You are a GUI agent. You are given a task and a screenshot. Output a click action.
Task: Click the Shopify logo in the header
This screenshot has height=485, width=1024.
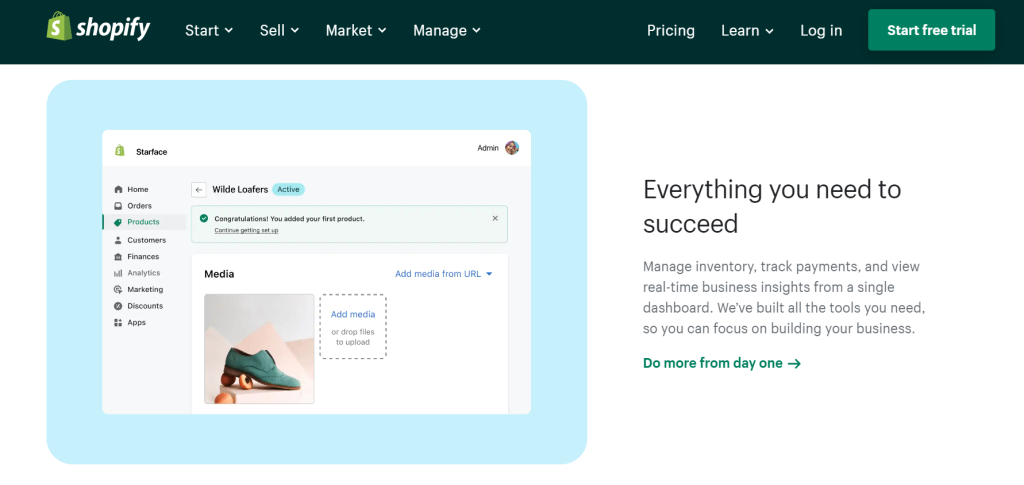click(x=98, y=29)
